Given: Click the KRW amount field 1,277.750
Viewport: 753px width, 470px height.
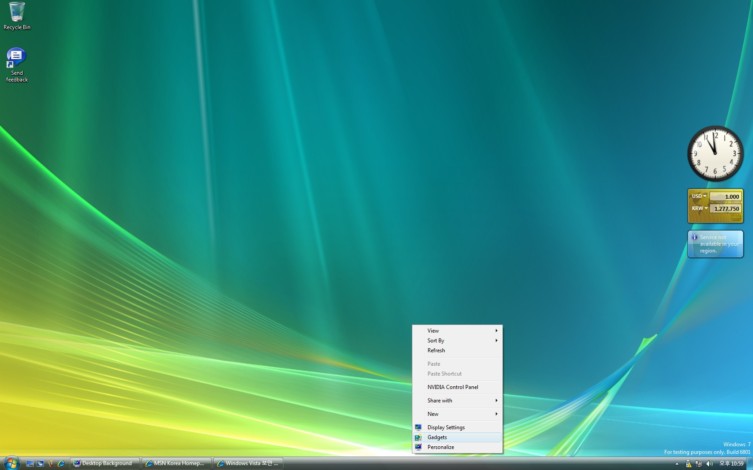Looking at the screenshot, I should click(x=726, y=209).
